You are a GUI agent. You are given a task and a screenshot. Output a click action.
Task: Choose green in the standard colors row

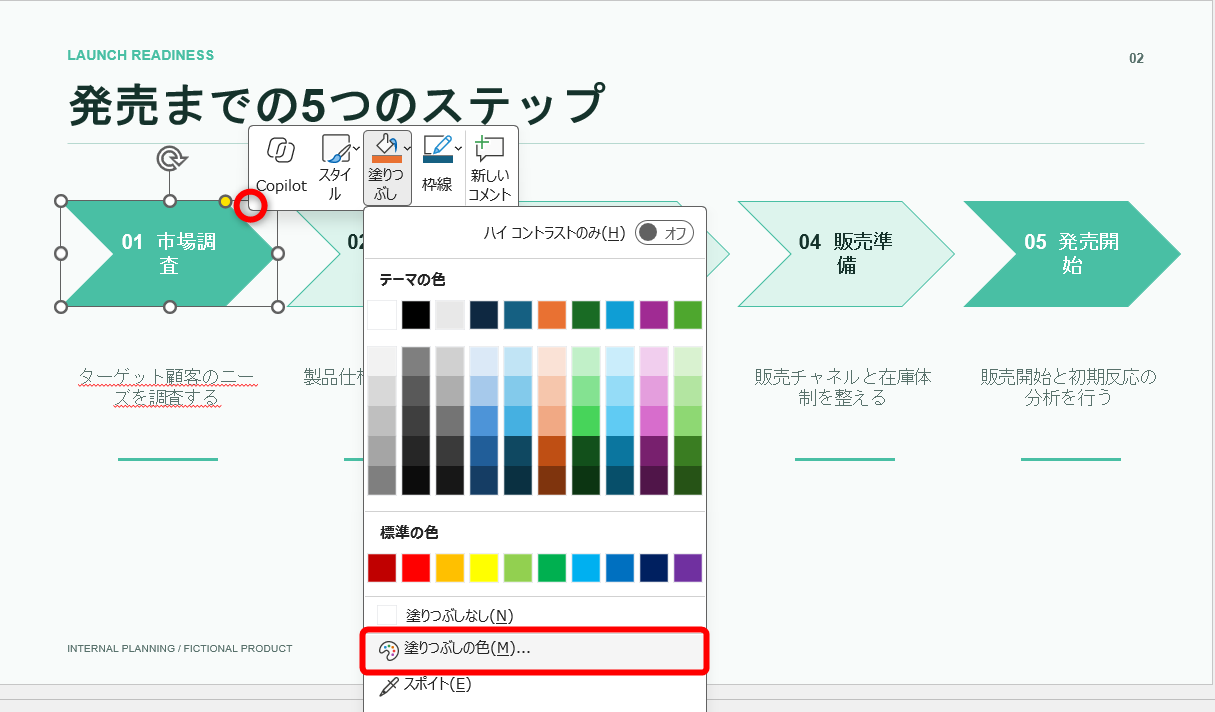tap(552, 568)
